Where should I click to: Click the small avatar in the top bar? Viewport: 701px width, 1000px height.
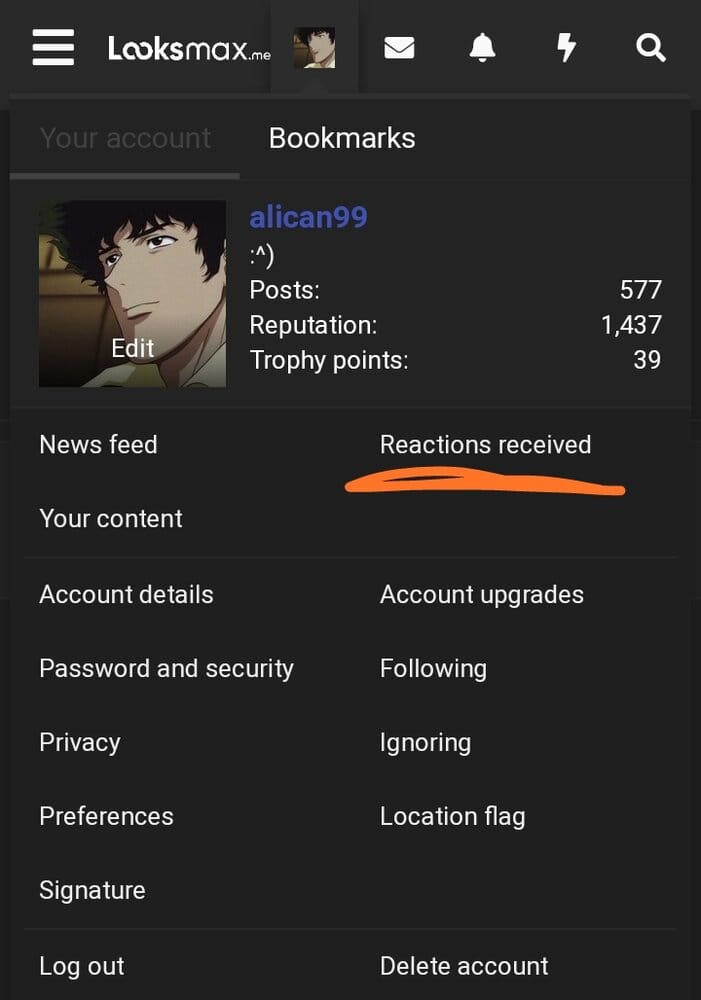pyautogui.click(x=314, y=48)
